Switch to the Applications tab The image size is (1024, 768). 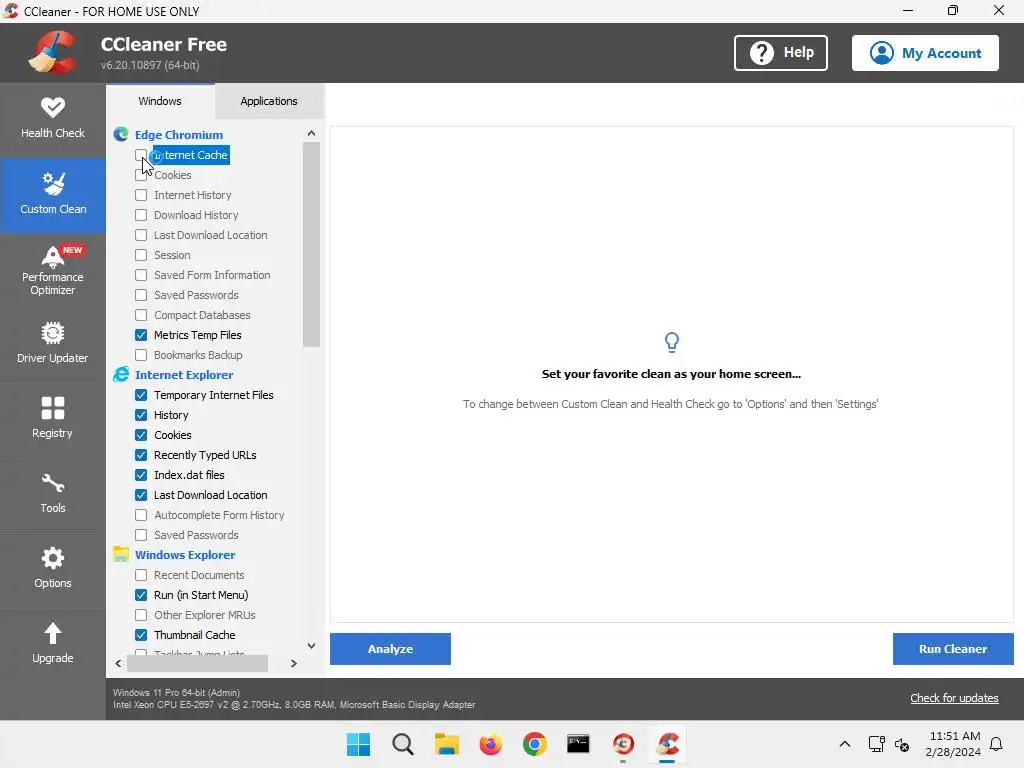coord(269,101)
